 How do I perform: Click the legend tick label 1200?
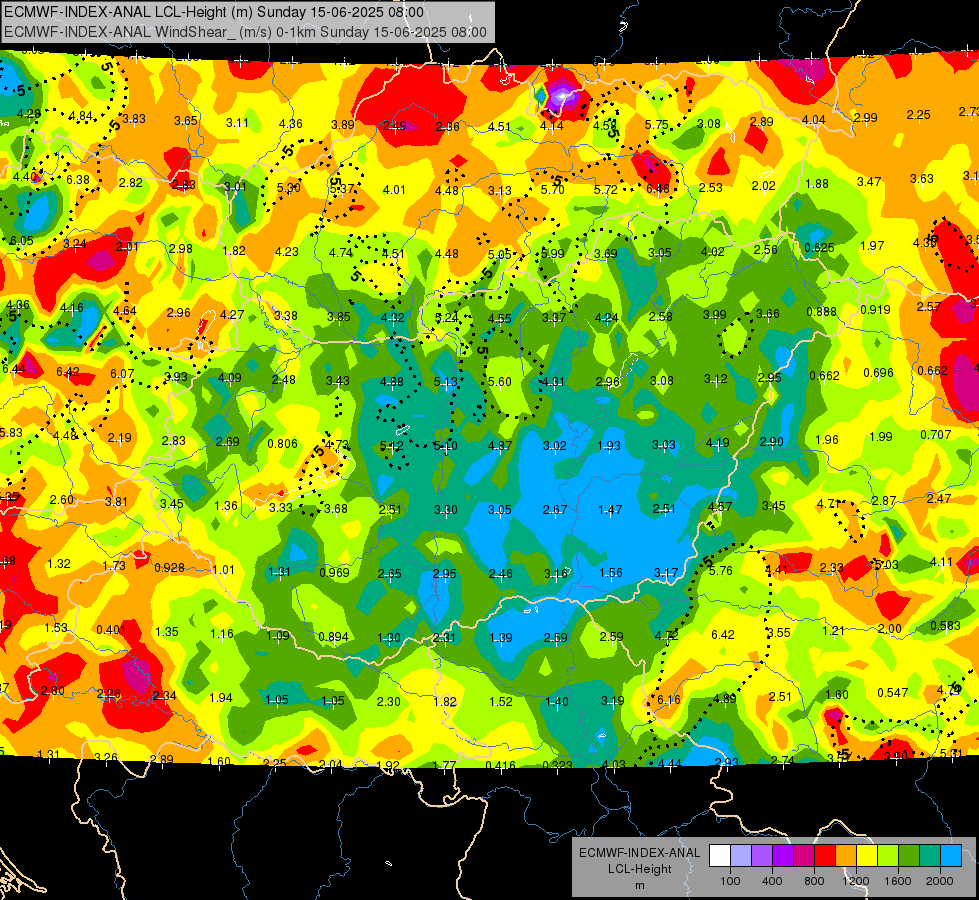[x=856, y=881]
